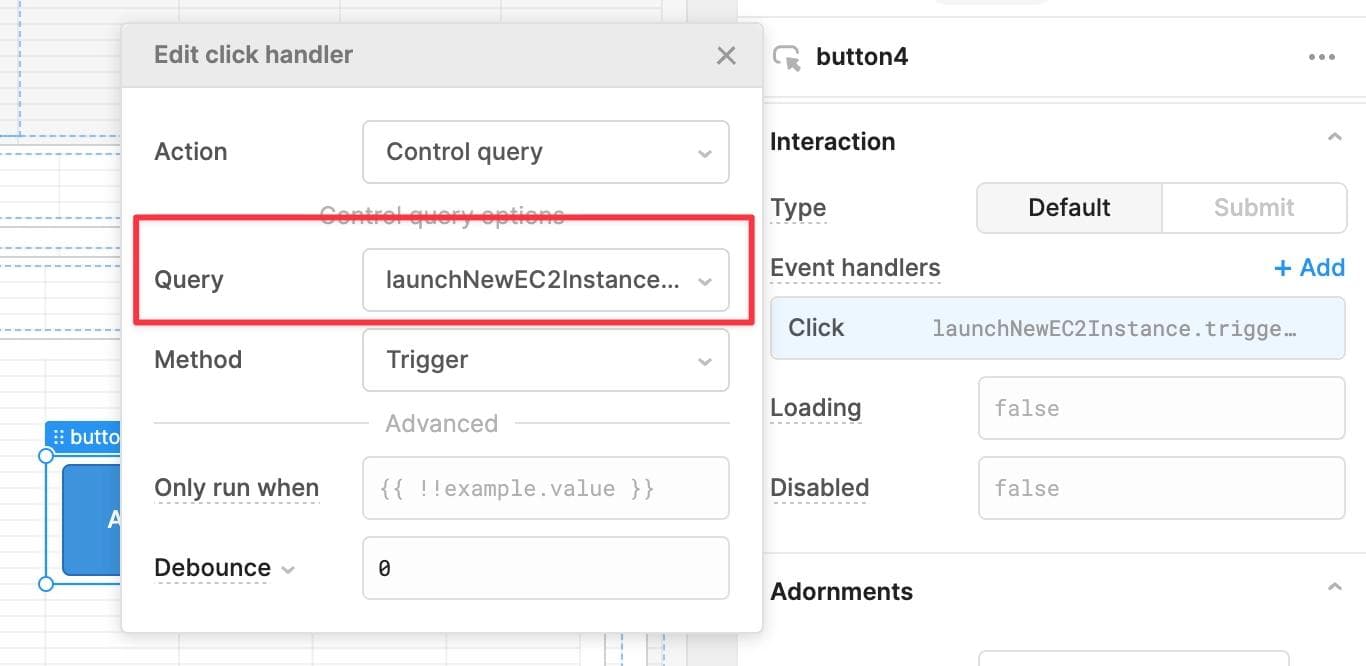Select the Default type option

[1068, 207]
